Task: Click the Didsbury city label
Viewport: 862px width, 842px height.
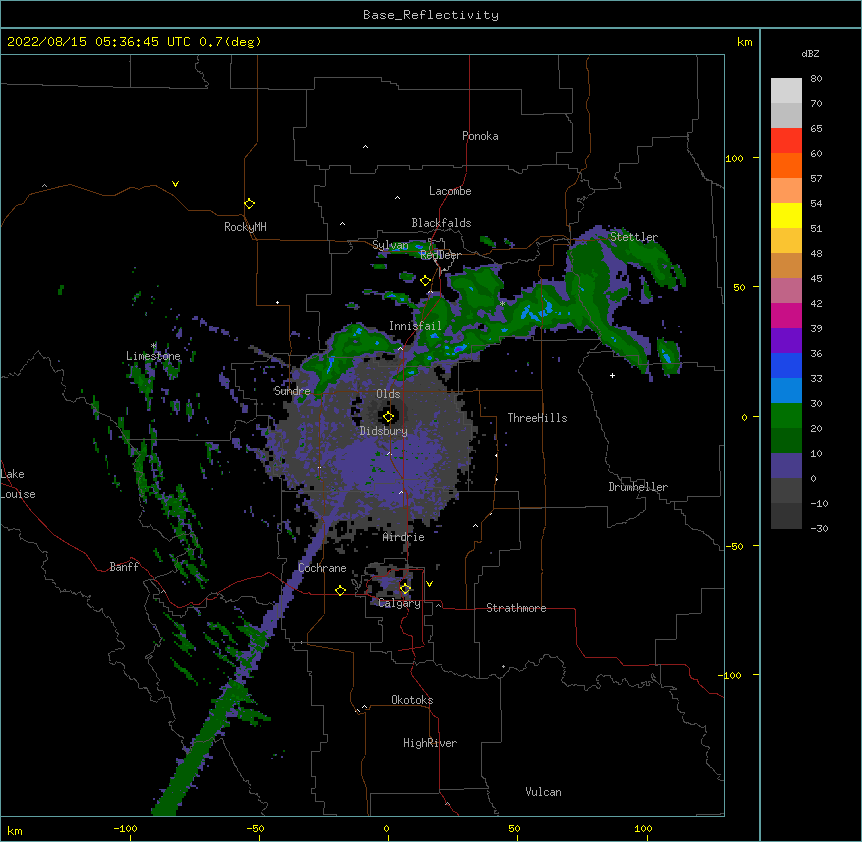Action: 383,431
